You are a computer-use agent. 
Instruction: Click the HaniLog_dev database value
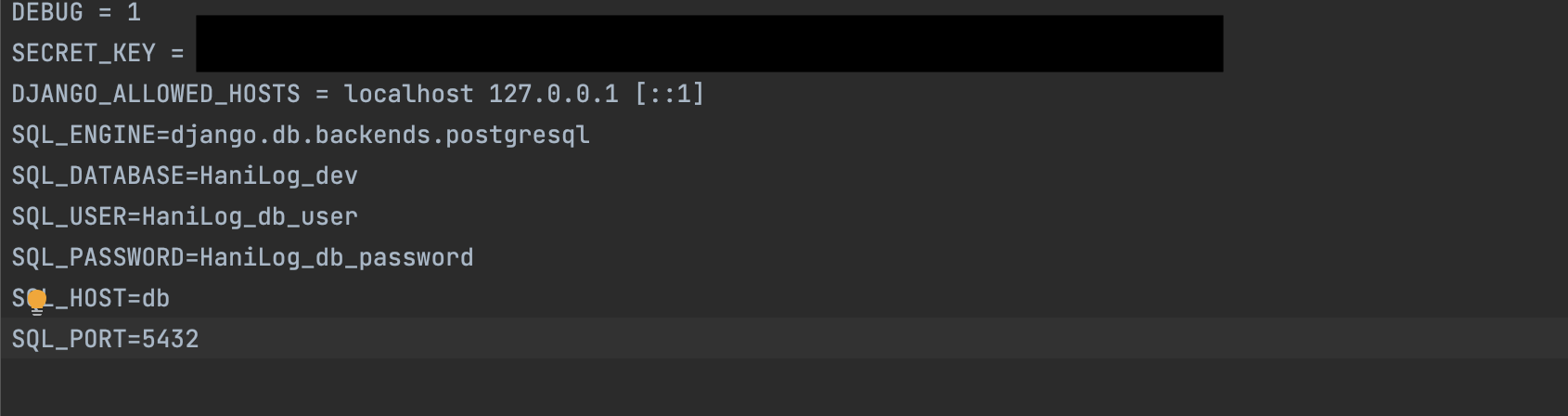(278, 175)
